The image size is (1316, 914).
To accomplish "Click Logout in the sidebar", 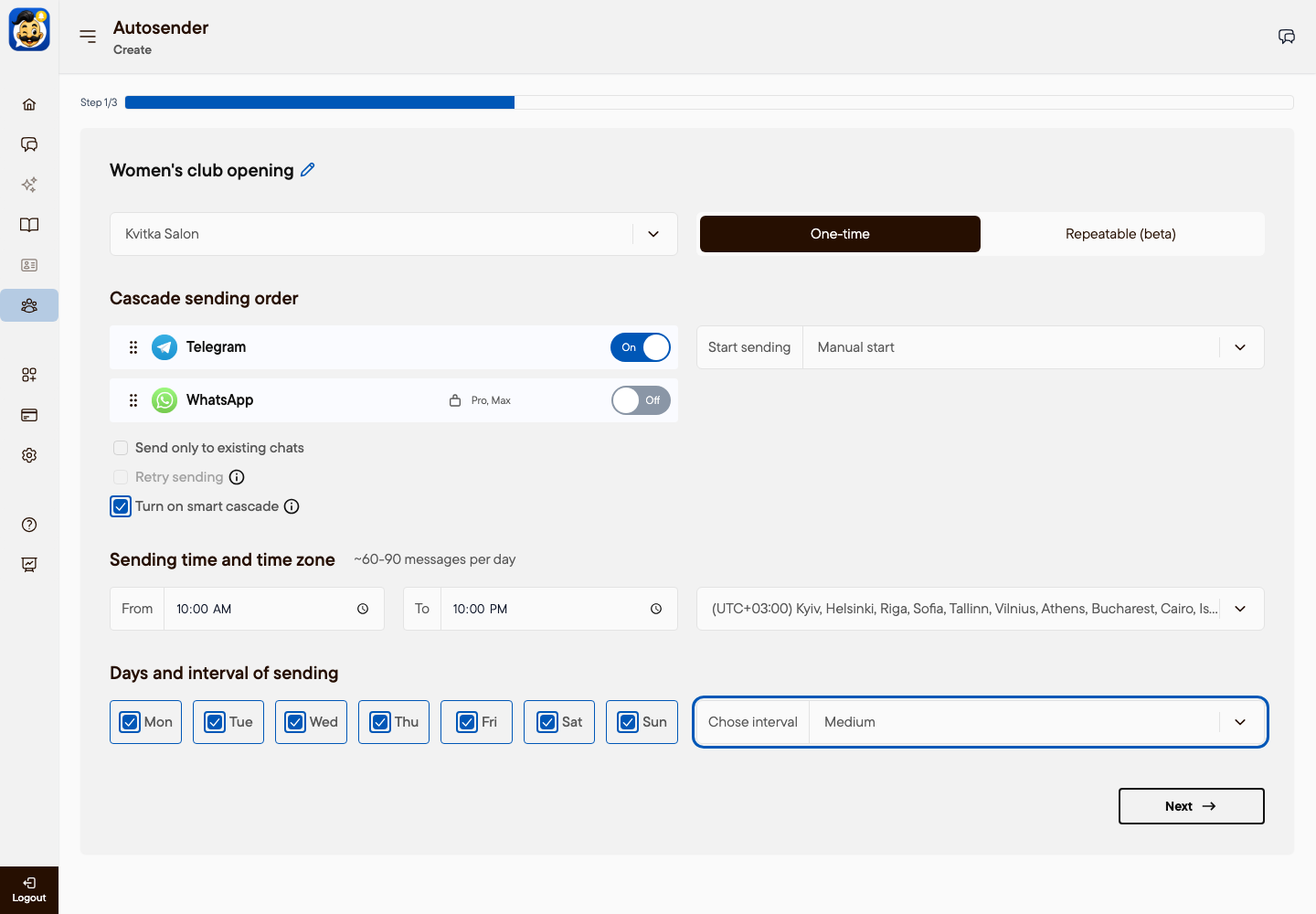I will [x=29, y=890].
